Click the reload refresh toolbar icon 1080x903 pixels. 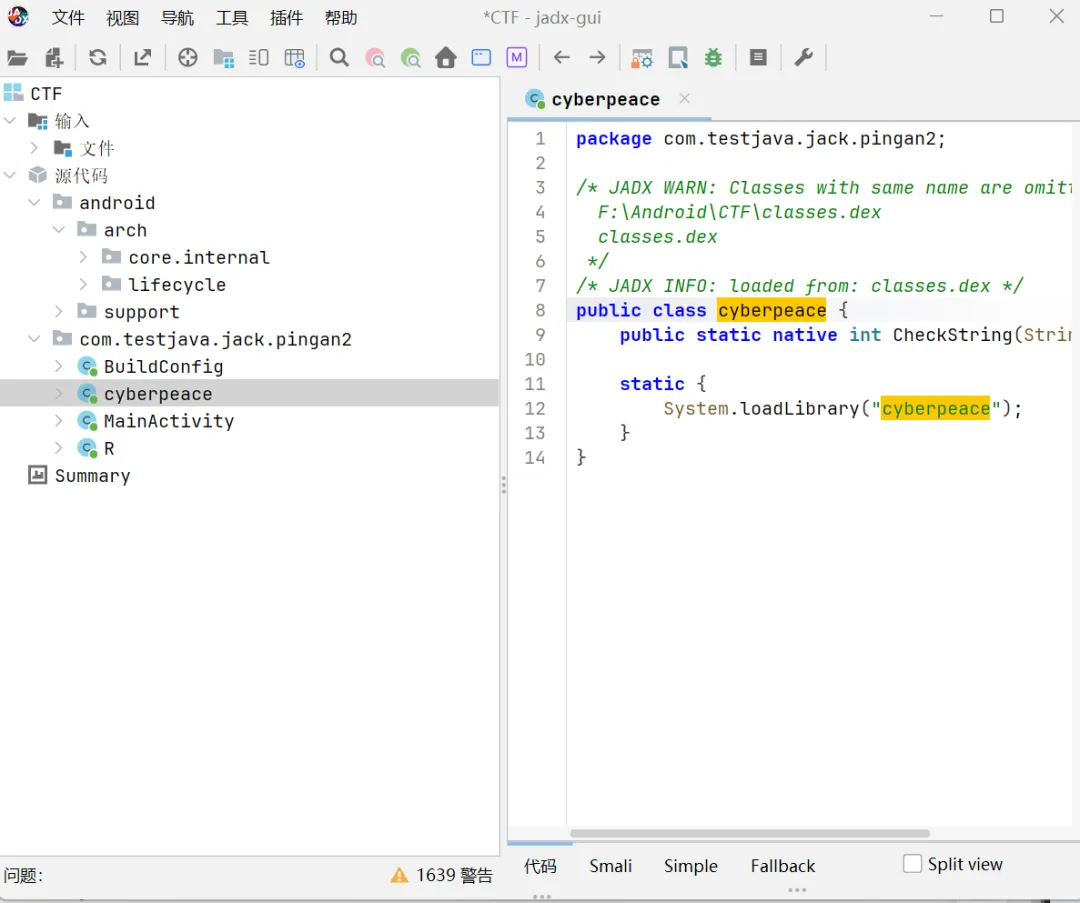tap(97, 58)
